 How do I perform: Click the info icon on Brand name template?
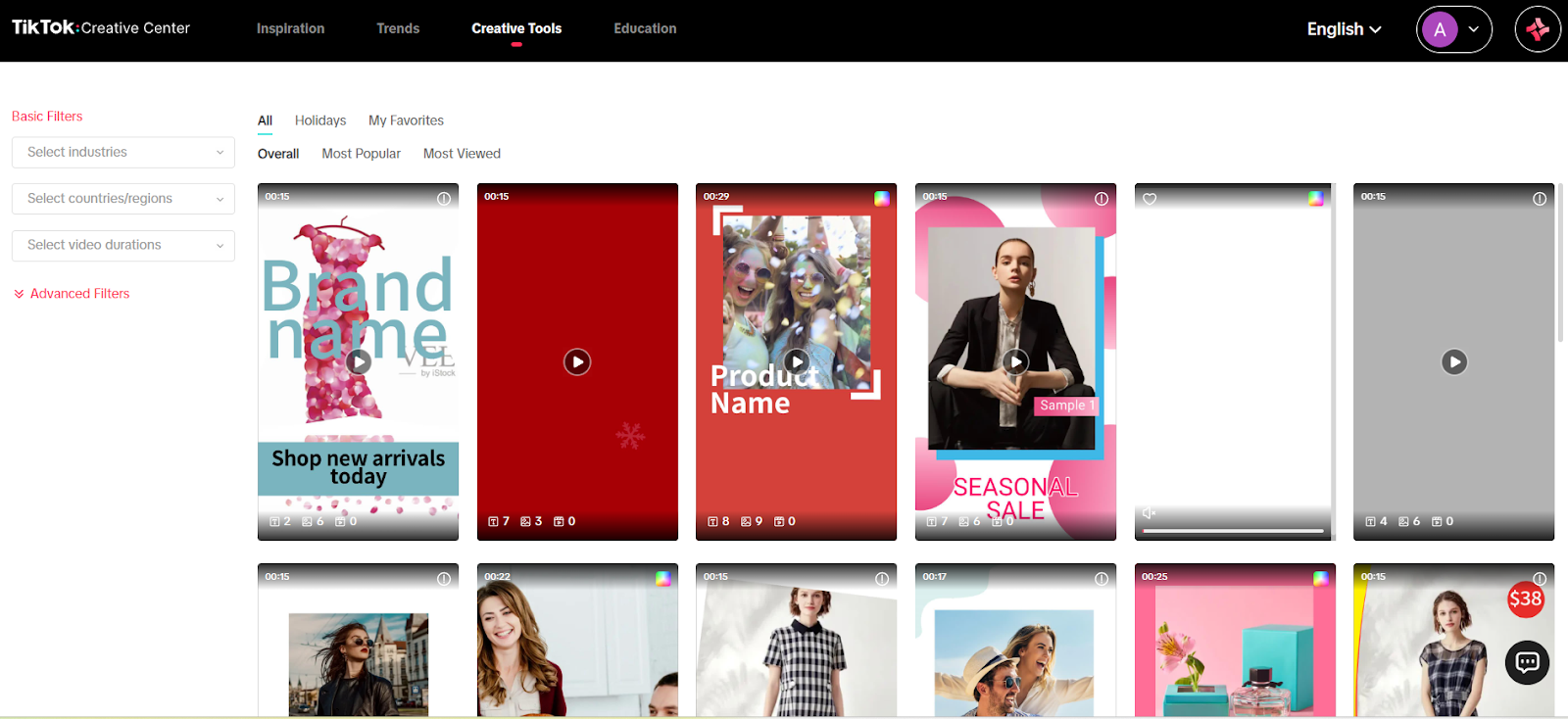coord(444,199)
